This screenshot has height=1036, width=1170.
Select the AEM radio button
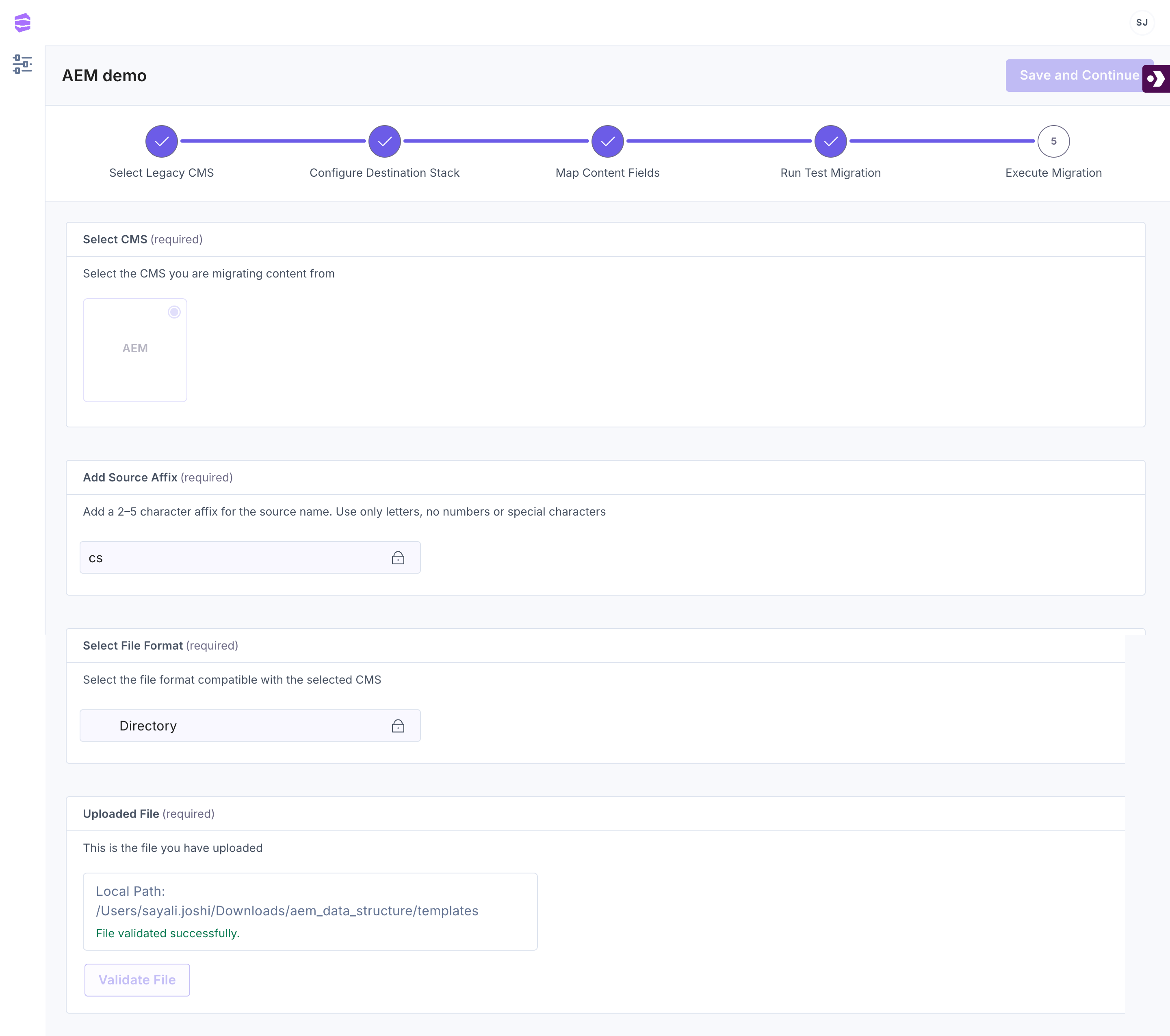tap(174, 312)
